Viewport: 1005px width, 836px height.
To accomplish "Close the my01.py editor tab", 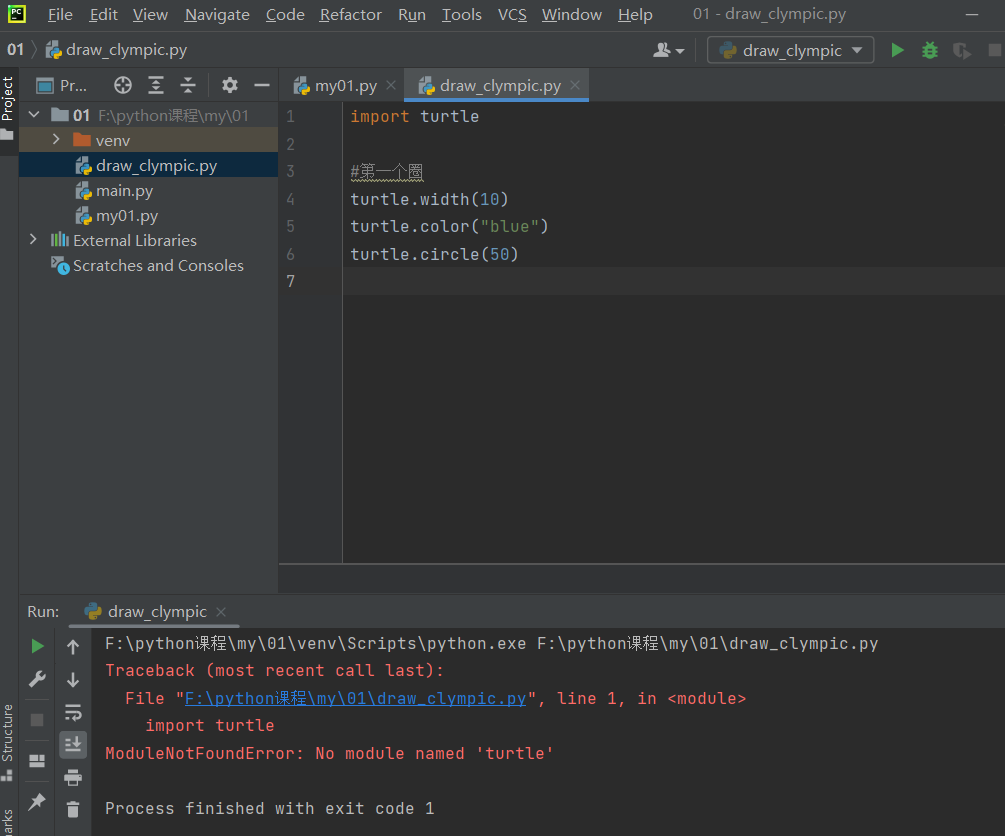I will coord(391,85).
